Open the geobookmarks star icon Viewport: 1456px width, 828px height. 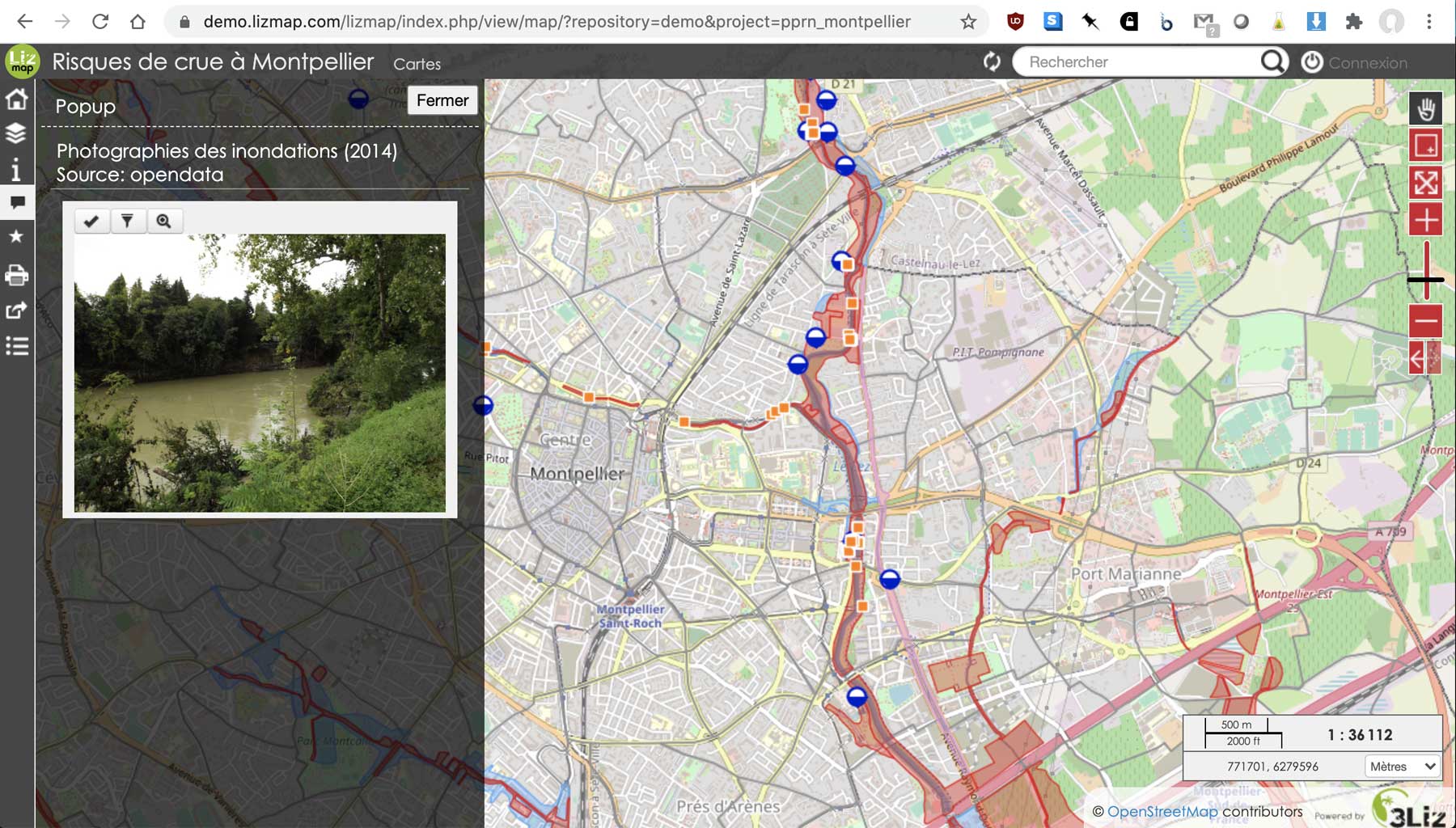click(16, 236)
